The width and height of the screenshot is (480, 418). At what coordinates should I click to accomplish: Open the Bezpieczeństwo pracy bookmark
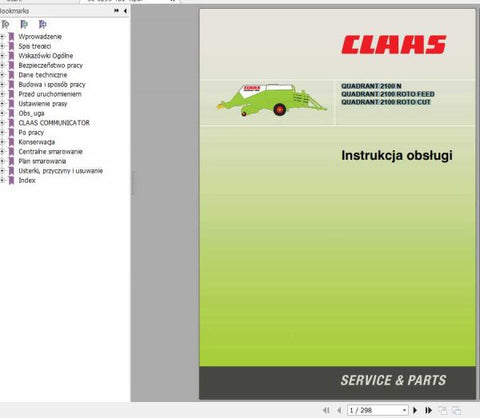(51, 65)
